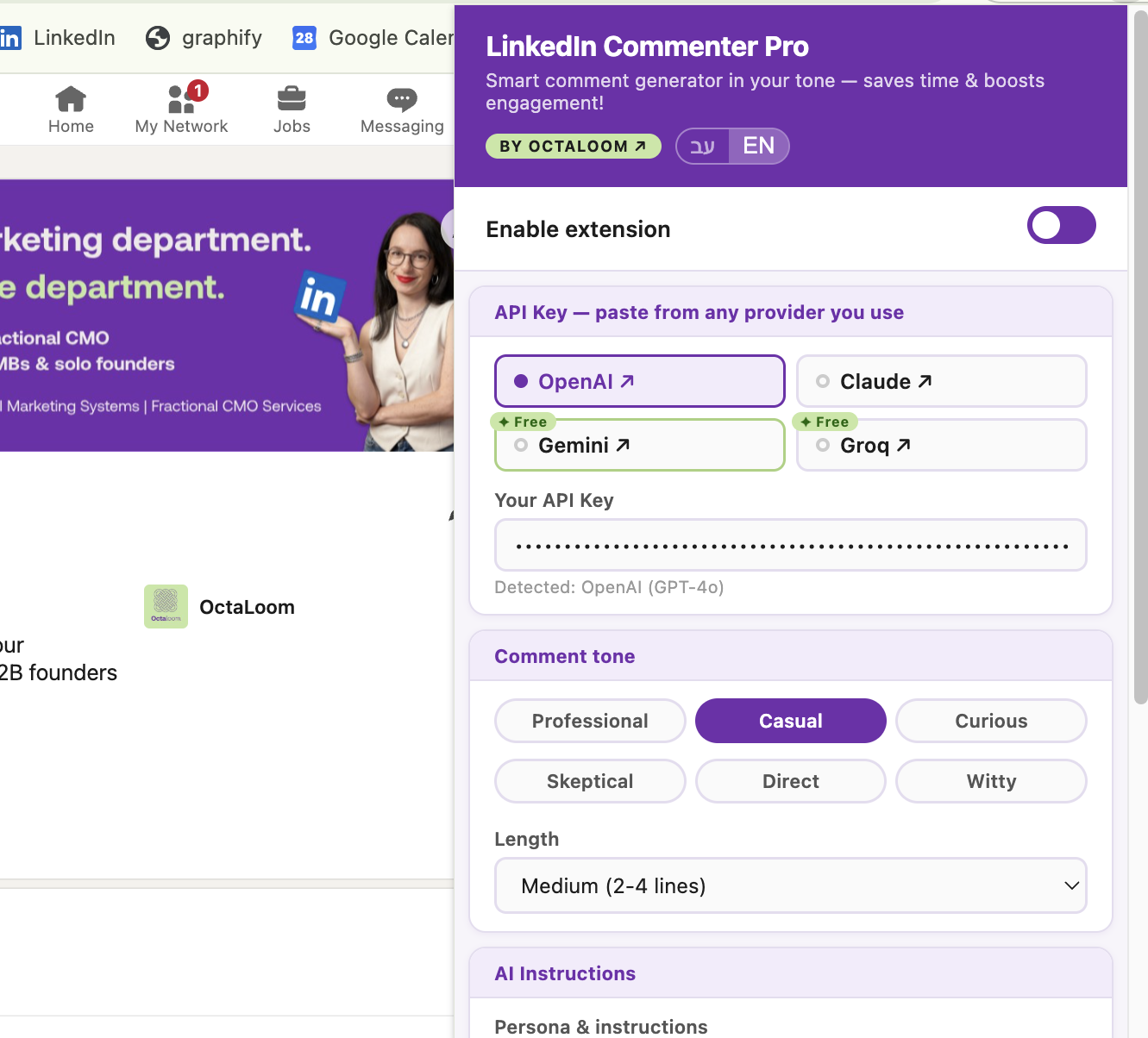Open the graphify bookmark globe icon
1148x1038 pixels.
(158, 38)
